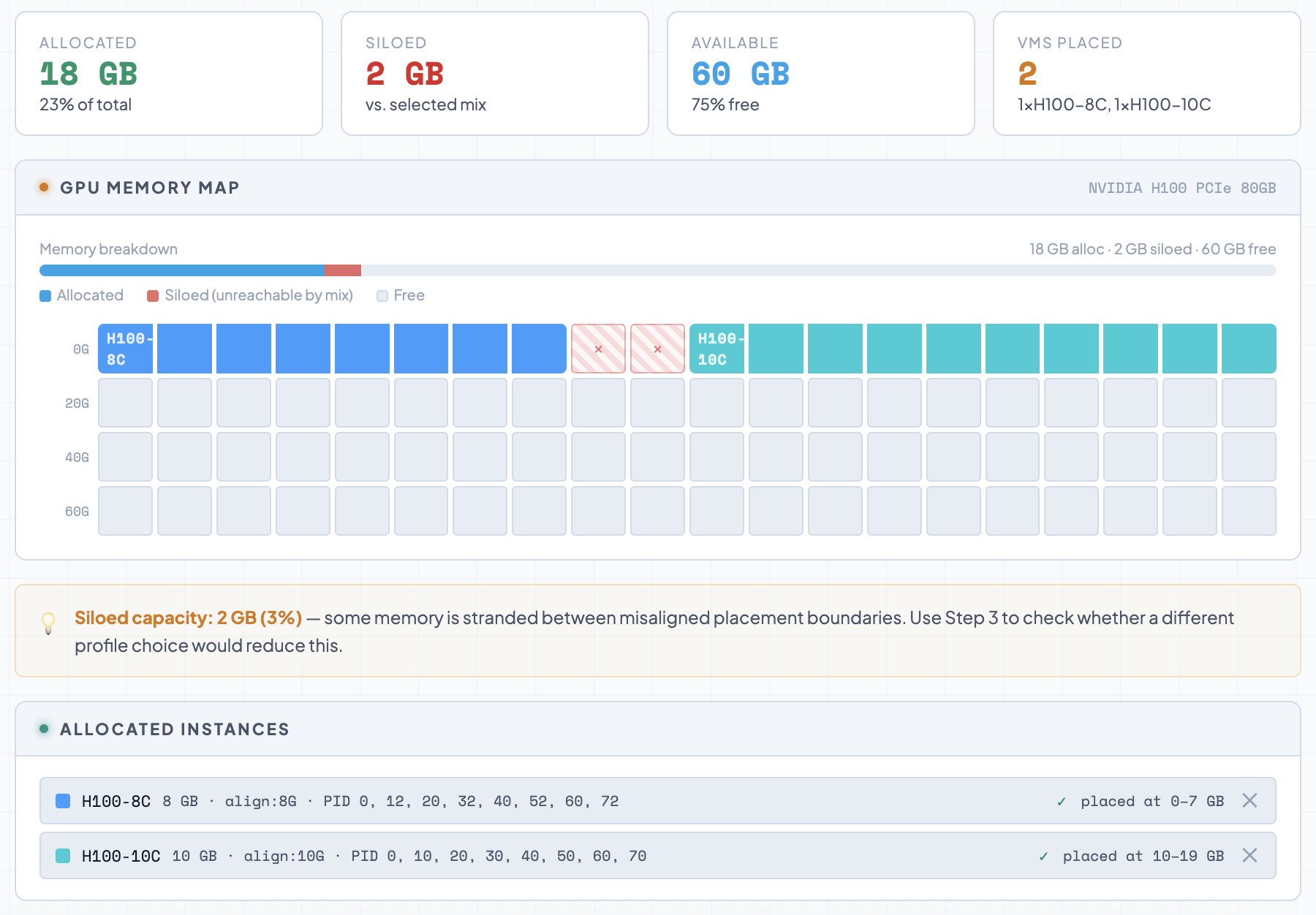Click the Free legend swatch
Screen dimensions: 1316x915
tap(382, 296)
